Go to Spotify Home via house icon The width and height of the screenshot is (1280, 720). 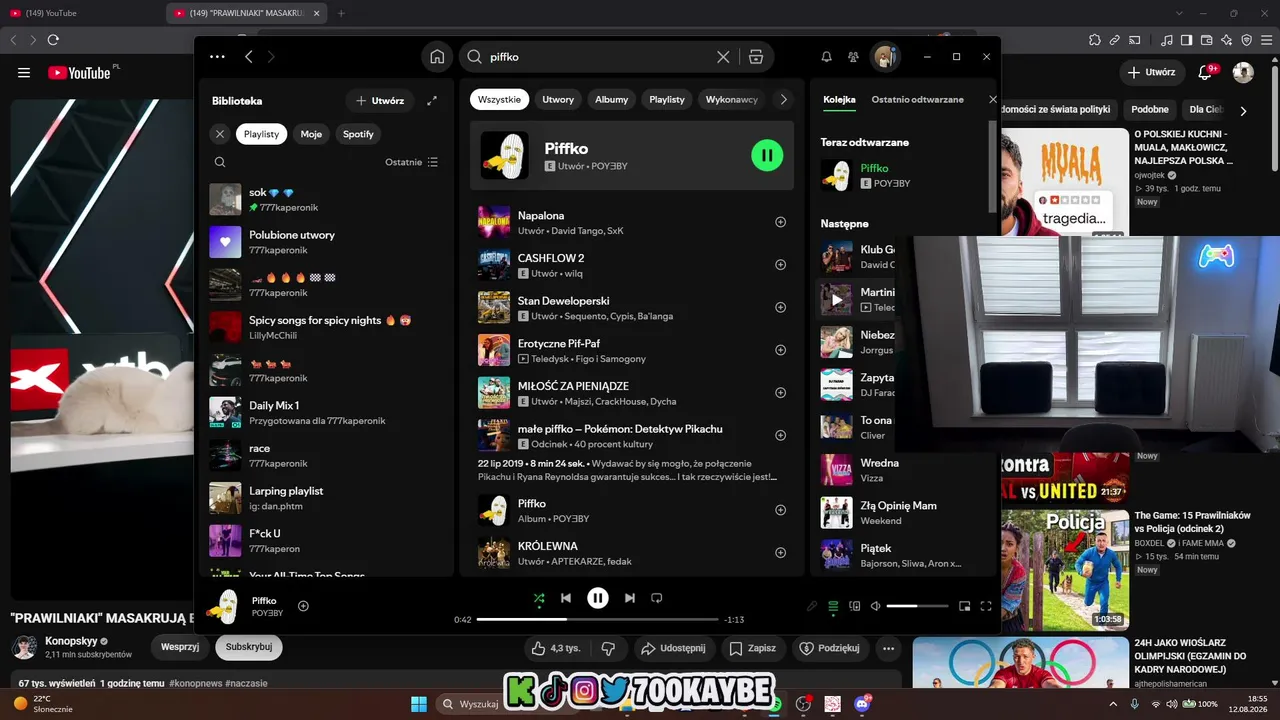tap(437, 57)
